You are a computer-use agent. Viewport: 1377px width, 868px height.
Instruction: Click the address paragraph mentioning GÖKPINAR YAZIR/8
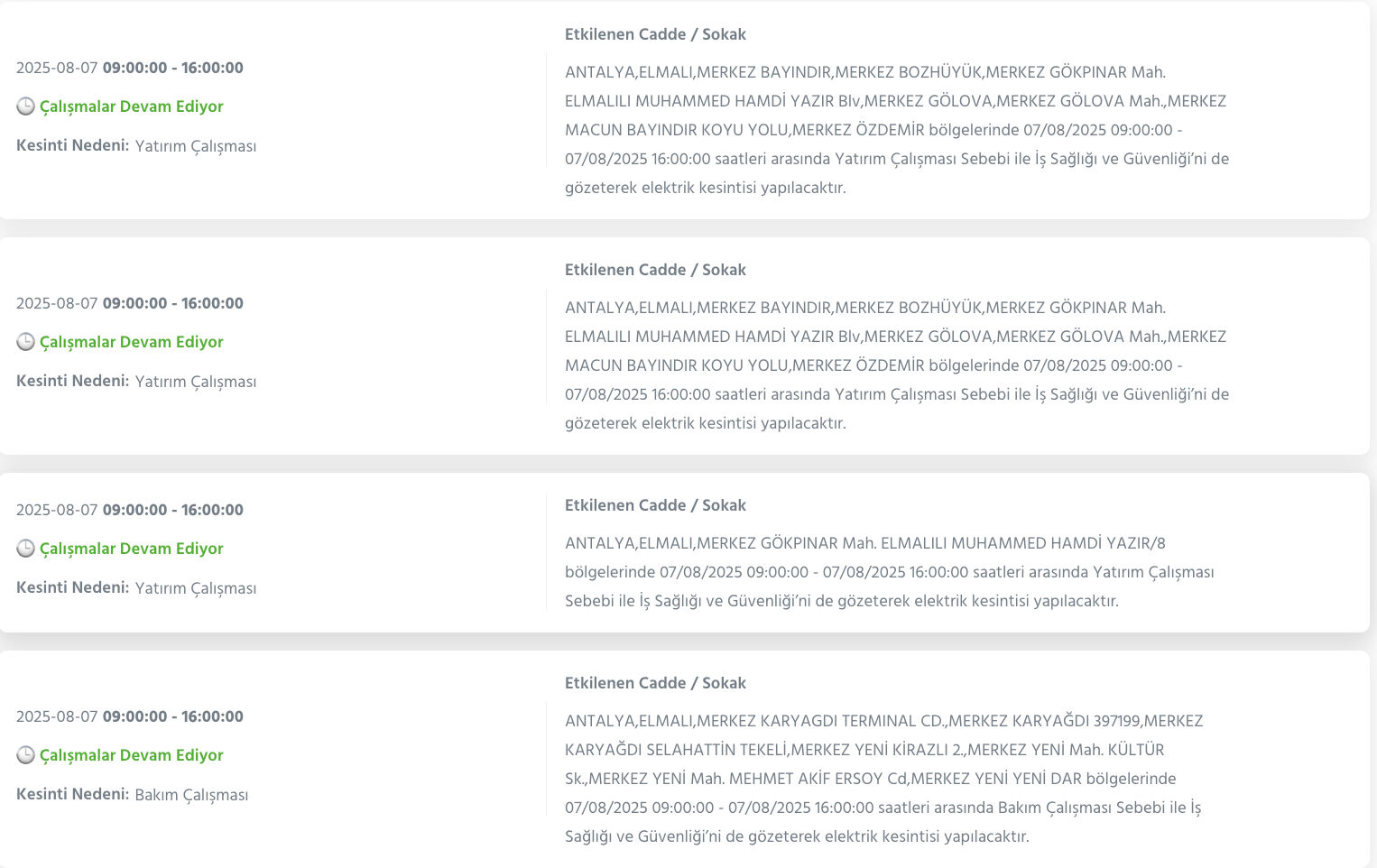pyautogui.click(x=889, y=572)
